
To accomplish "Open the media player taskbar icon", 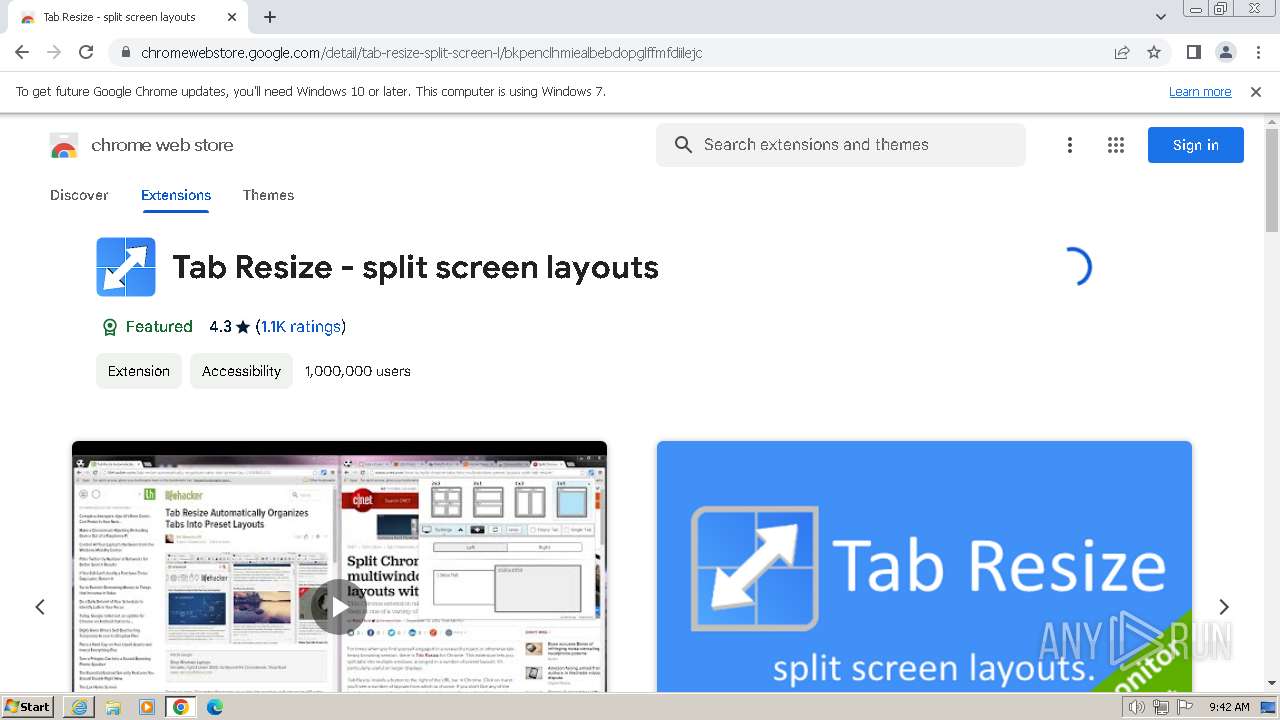I will tap(147, 707).
